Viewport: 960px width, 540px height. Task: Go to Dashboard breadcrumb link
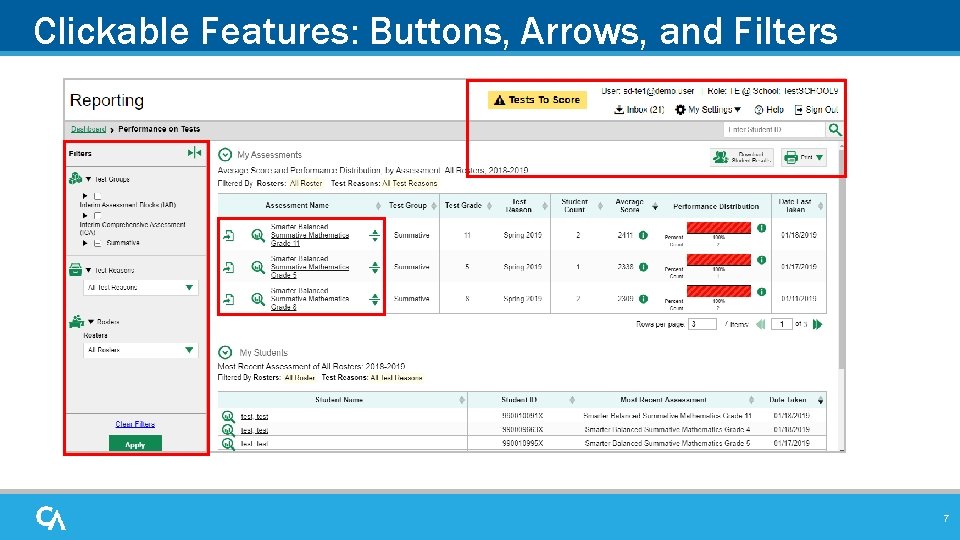coord(88,129)
